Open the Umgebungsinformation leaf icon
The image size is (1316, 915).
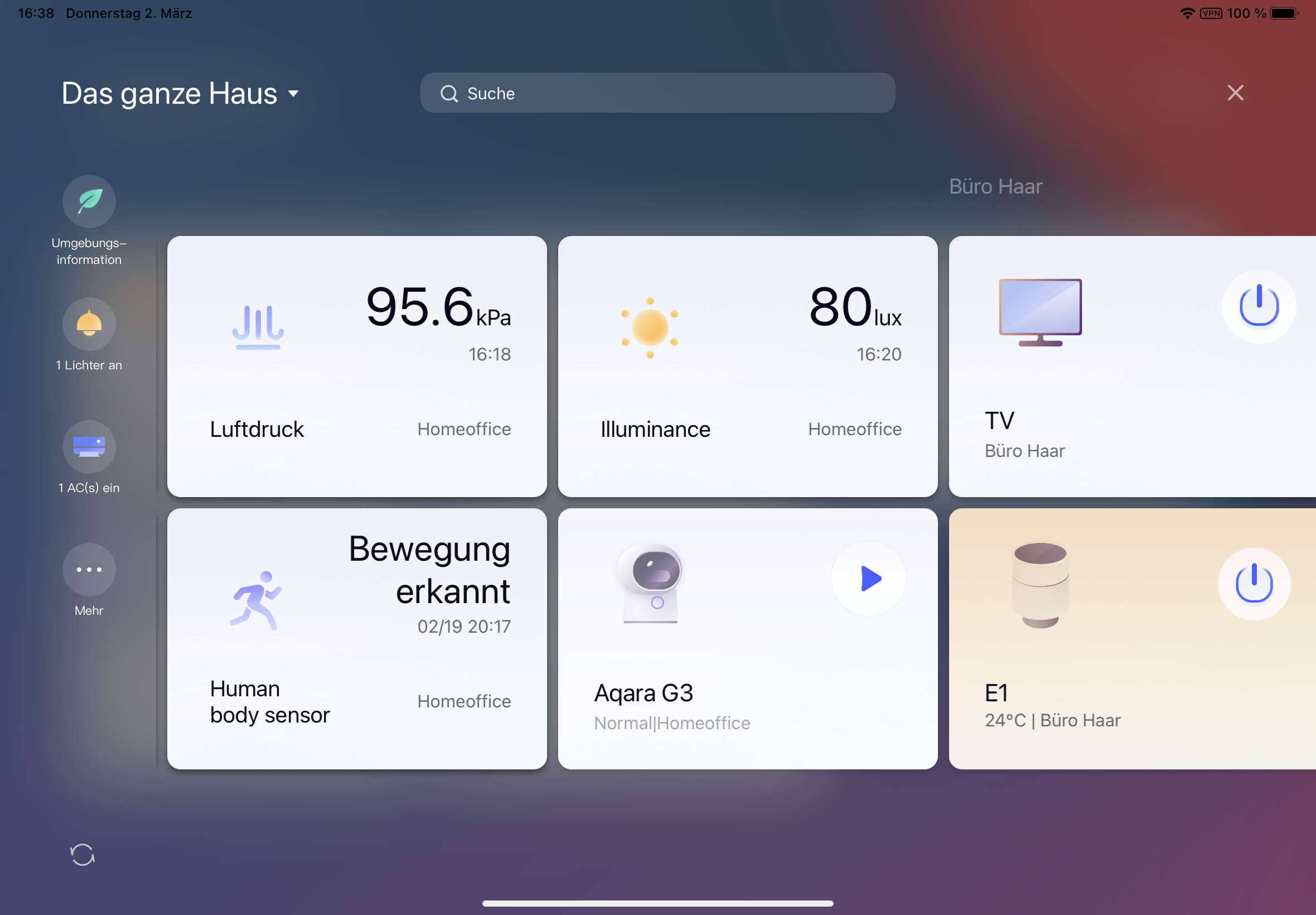[89, 201]
